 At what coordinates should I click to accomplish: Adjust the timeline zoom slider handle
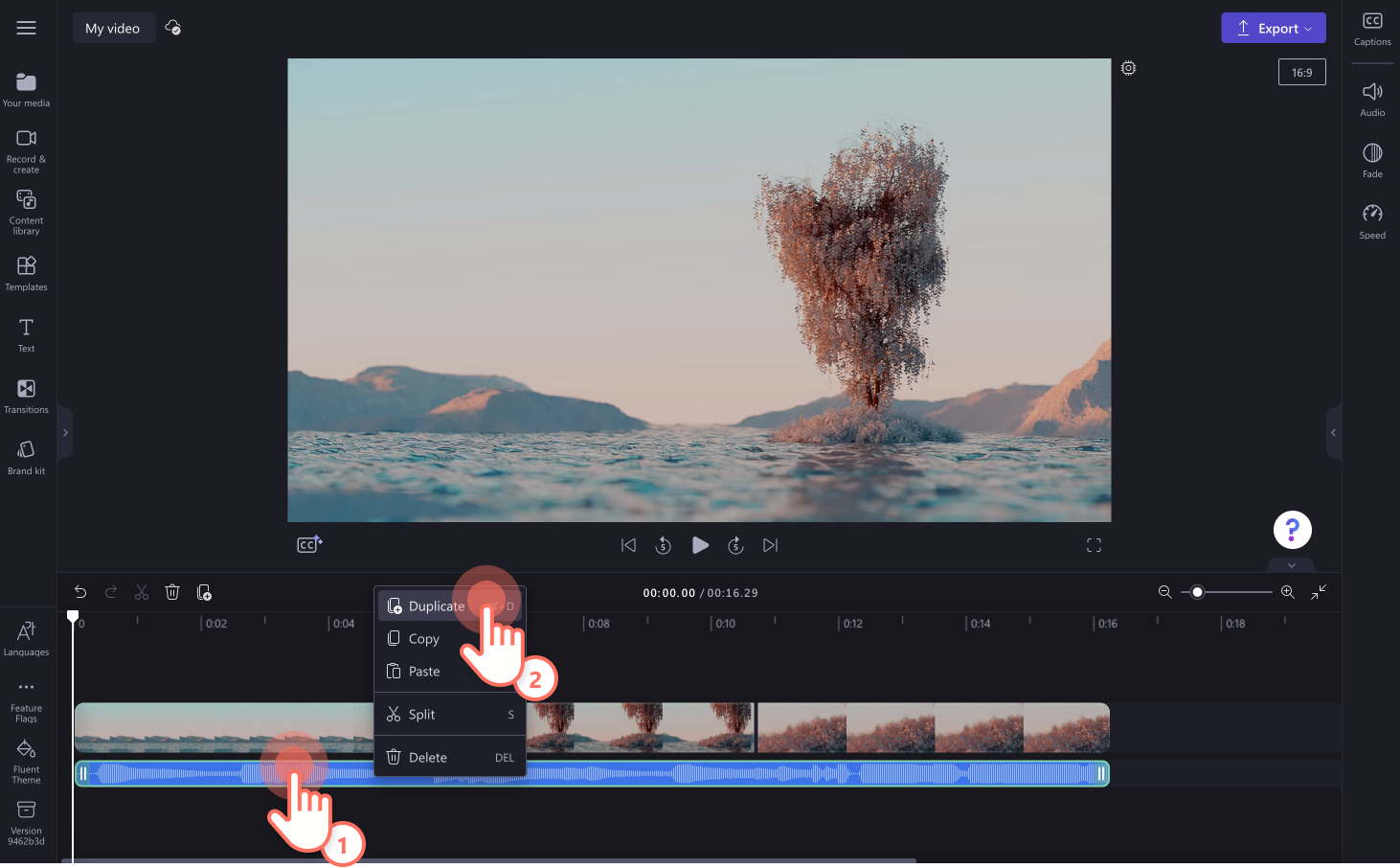1197,592
